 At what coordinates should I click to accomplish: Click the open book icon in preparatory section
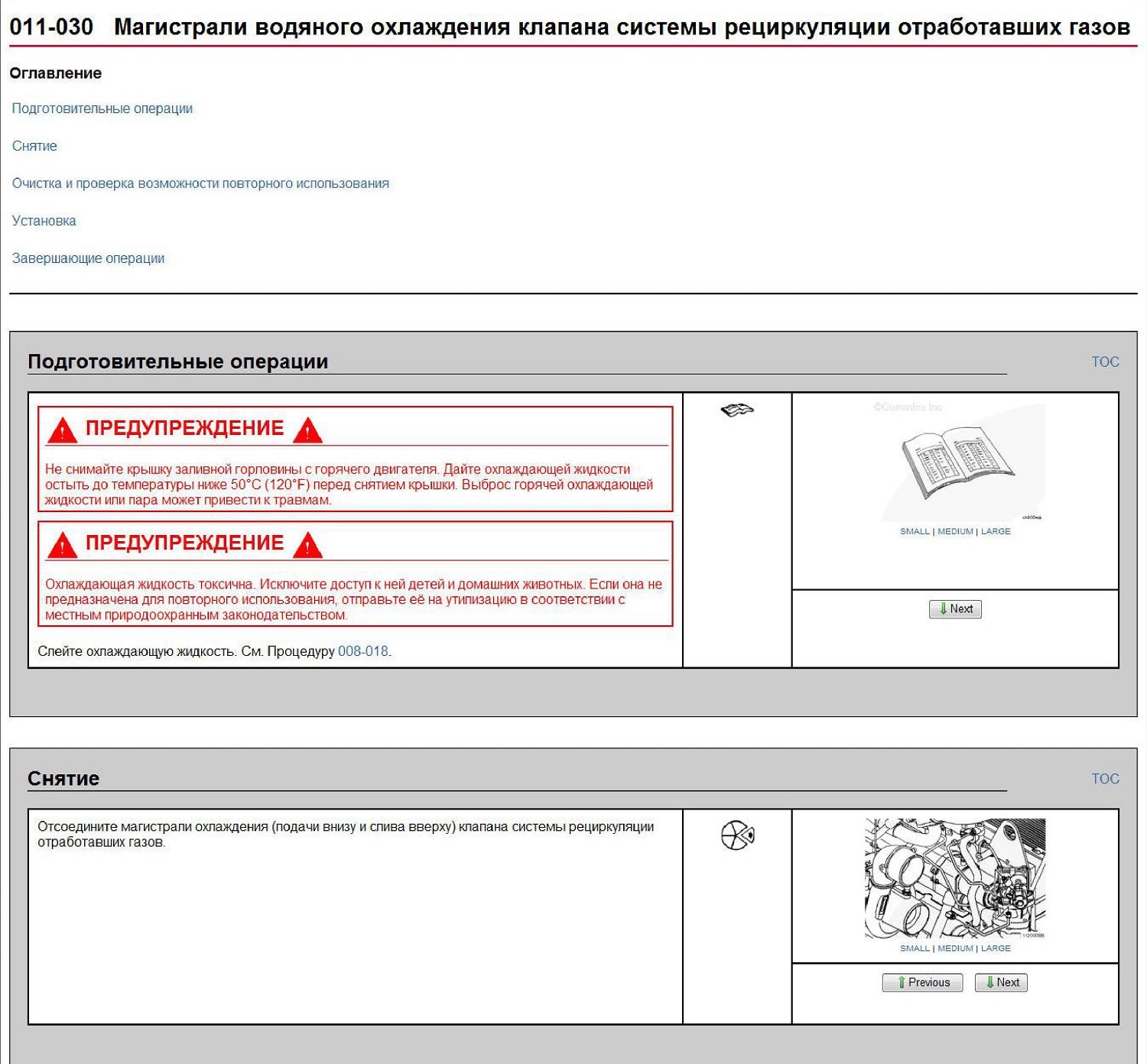(x=737, y=410)
